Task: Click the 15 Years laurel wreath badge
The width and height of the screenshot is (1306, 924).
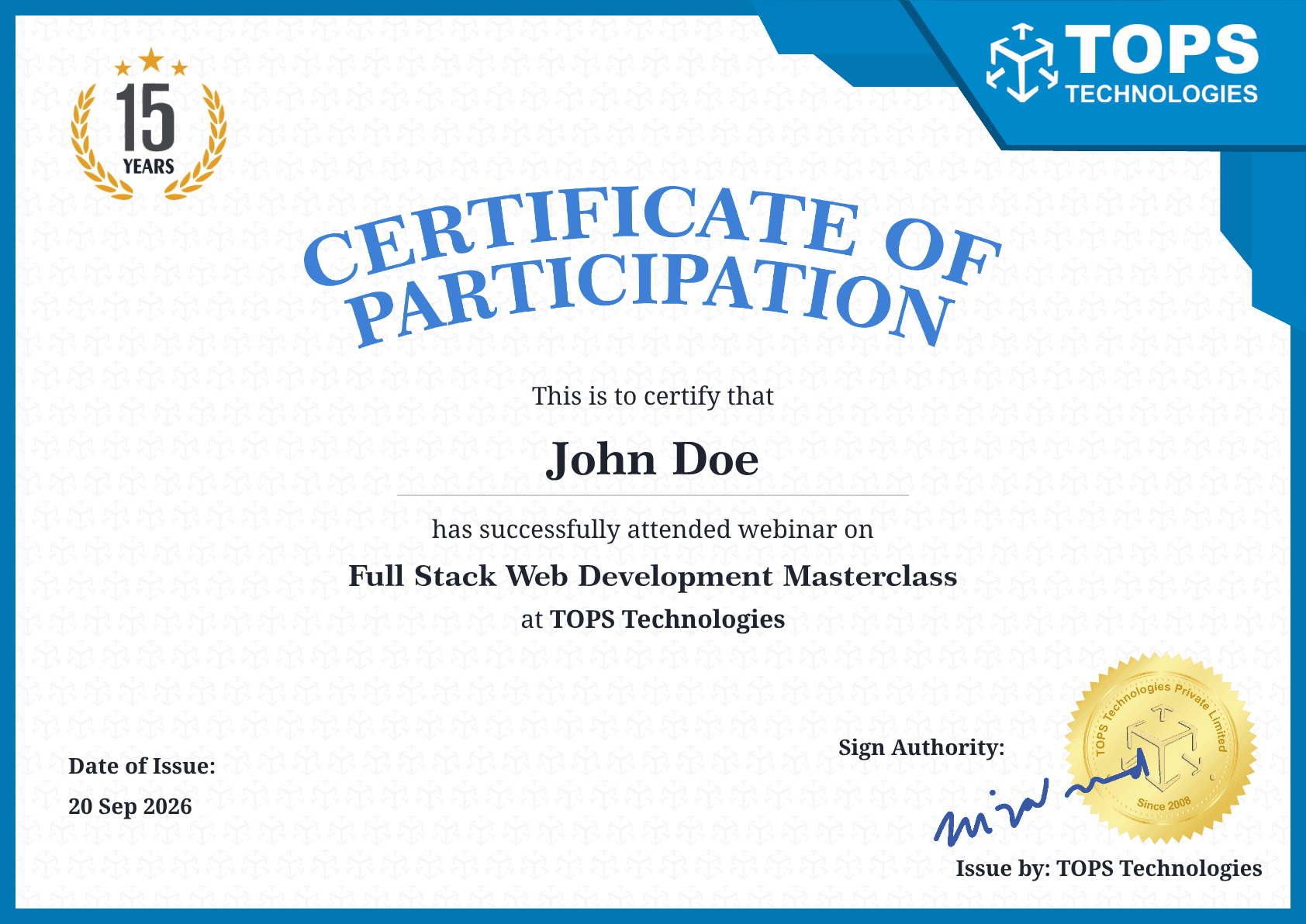Action: coord(149,124)
